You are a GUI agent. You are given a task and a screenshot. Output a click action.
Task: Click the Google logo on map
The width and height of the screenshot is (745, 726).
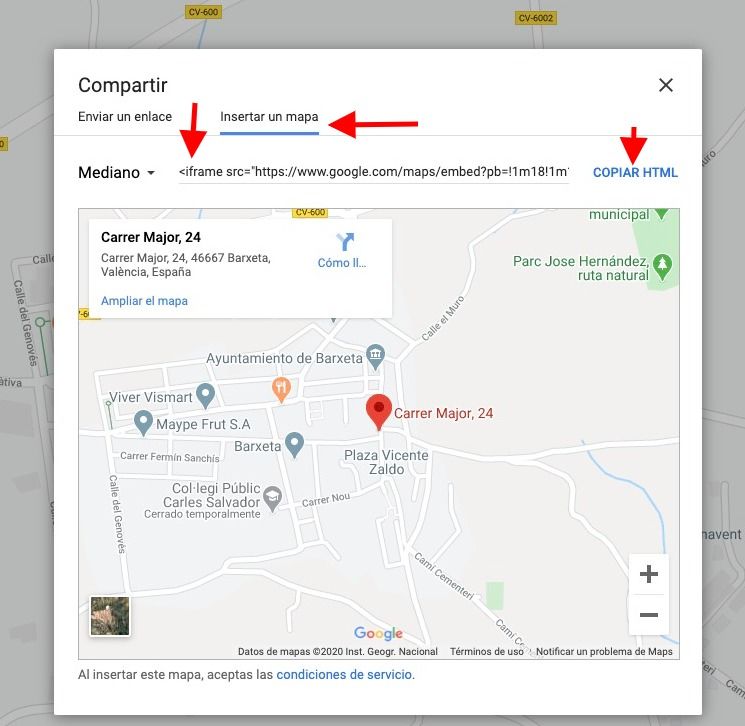[x=378, y=633]
